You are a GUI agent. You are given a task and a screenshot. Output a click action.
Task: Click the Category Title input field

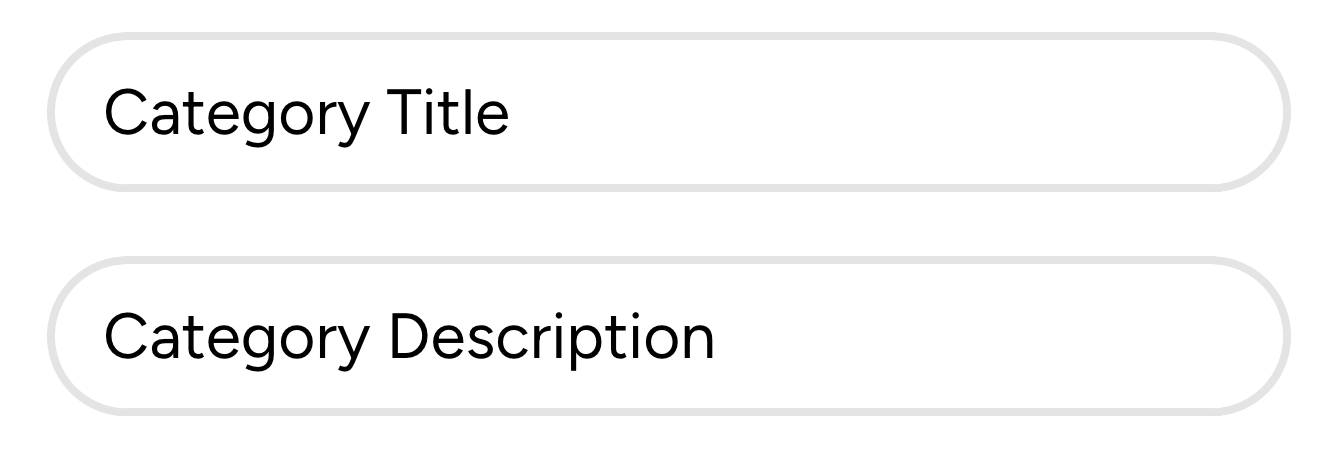[x=668, y=112]
